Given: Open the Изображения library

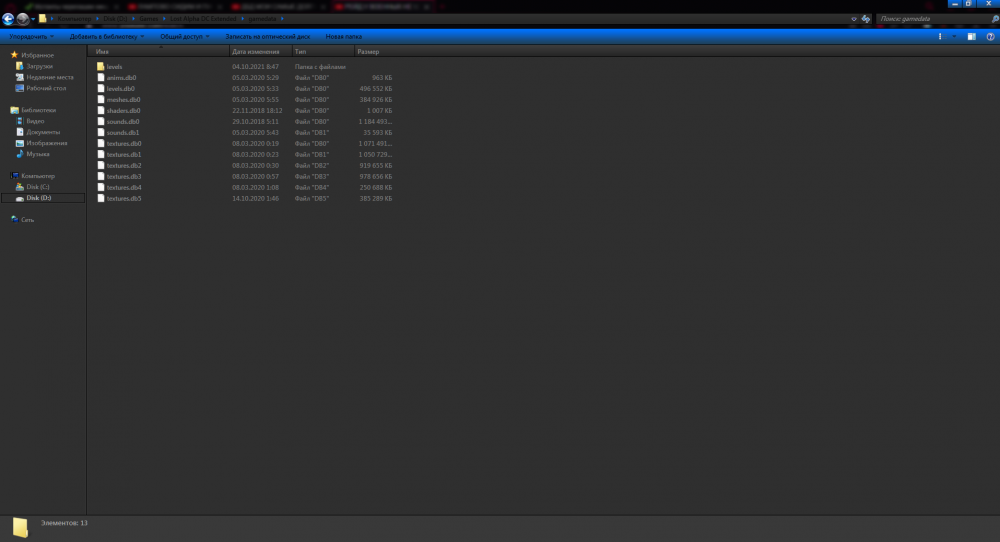Looking at the screenshot, I should (47, 143).
